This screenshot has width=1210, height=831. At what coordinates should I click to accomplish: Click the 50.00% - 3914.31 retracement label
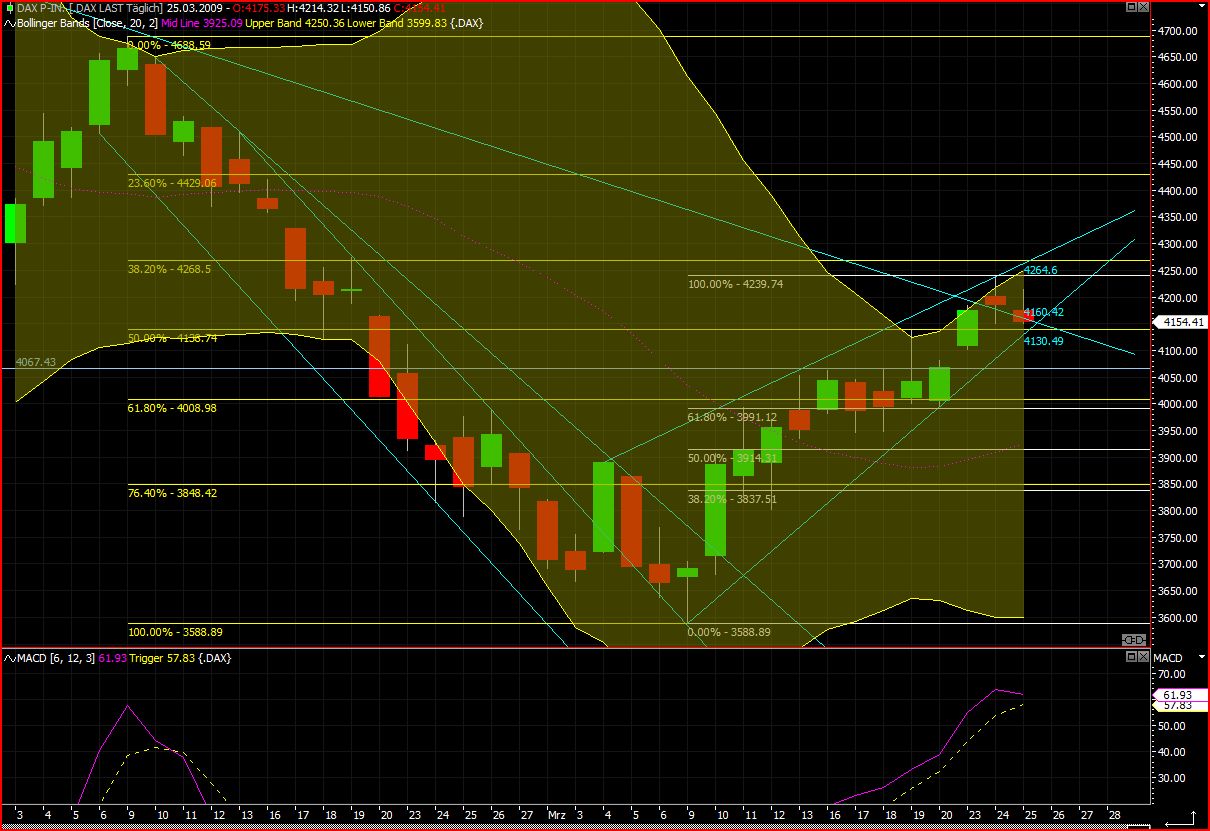coord(732,458)
